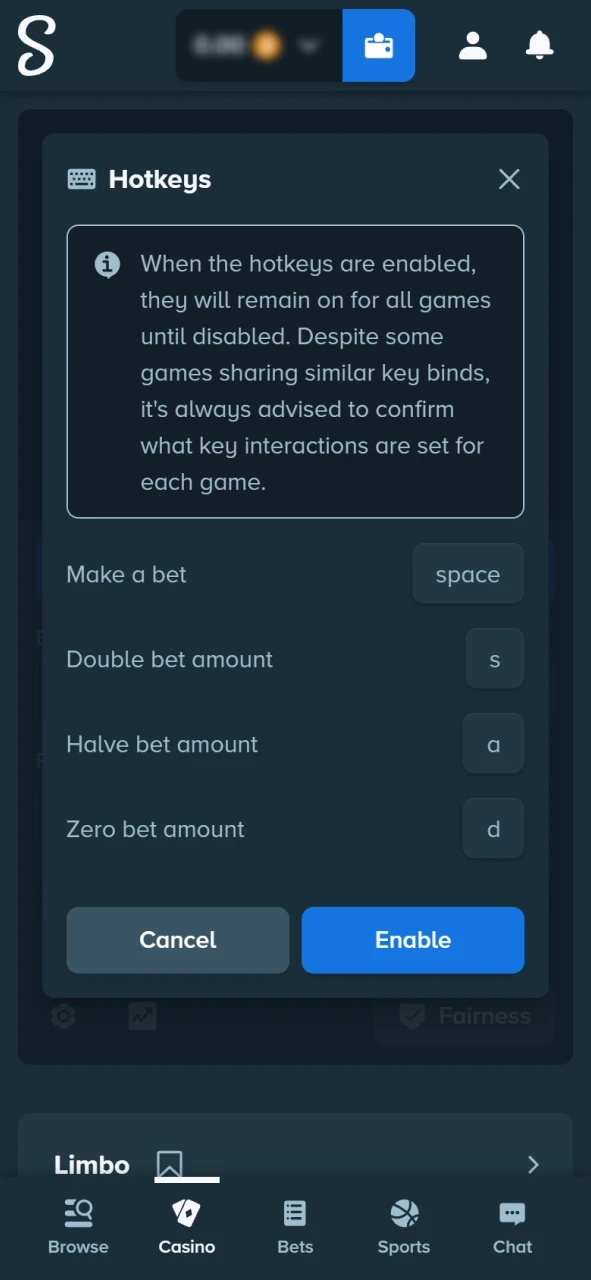Click the bookmark icon next to Limbo
The height and width of the screenshot is (1280, 591).
click(x=170, y=1164)
